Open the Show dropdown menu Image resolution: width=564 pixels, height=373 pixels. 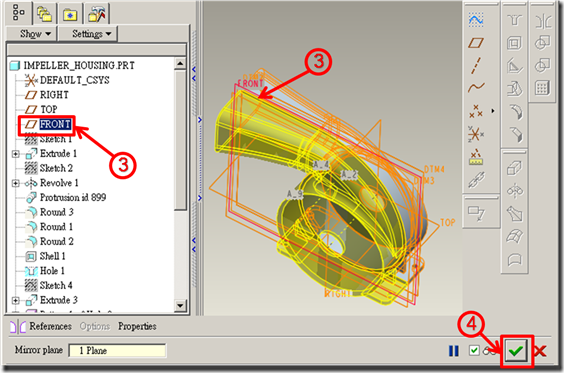coord(32,34)
